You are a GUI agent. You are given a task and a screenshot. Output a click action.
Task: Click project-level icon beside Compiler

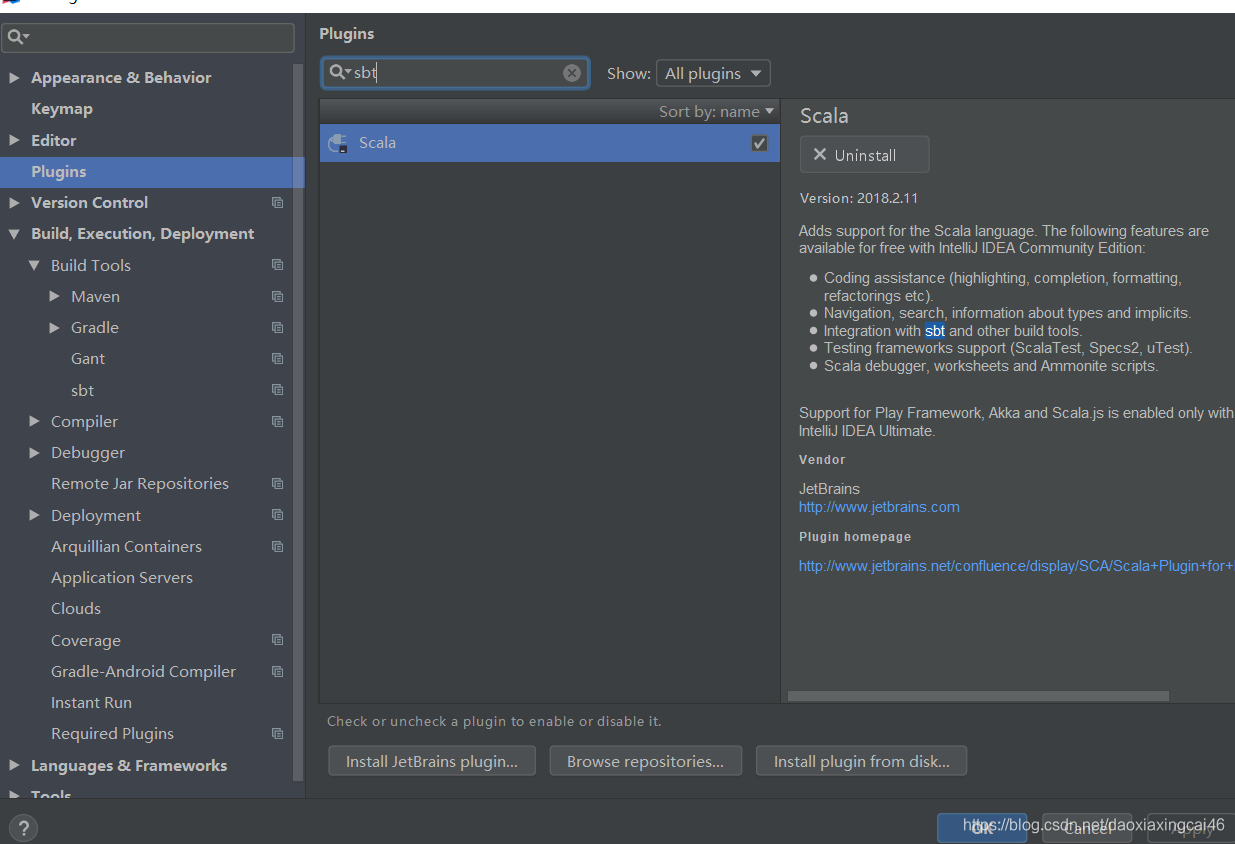point(277,422)
